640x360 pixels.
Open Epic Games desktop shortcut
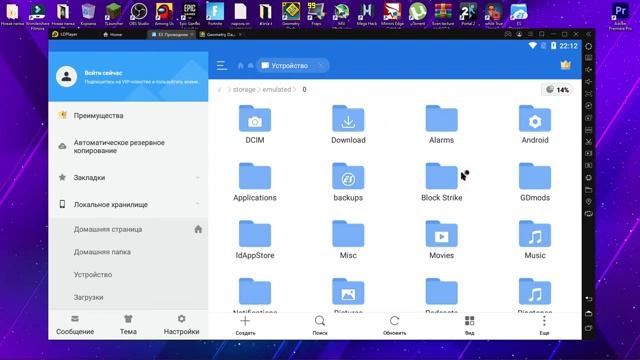(x=189, y=14)
